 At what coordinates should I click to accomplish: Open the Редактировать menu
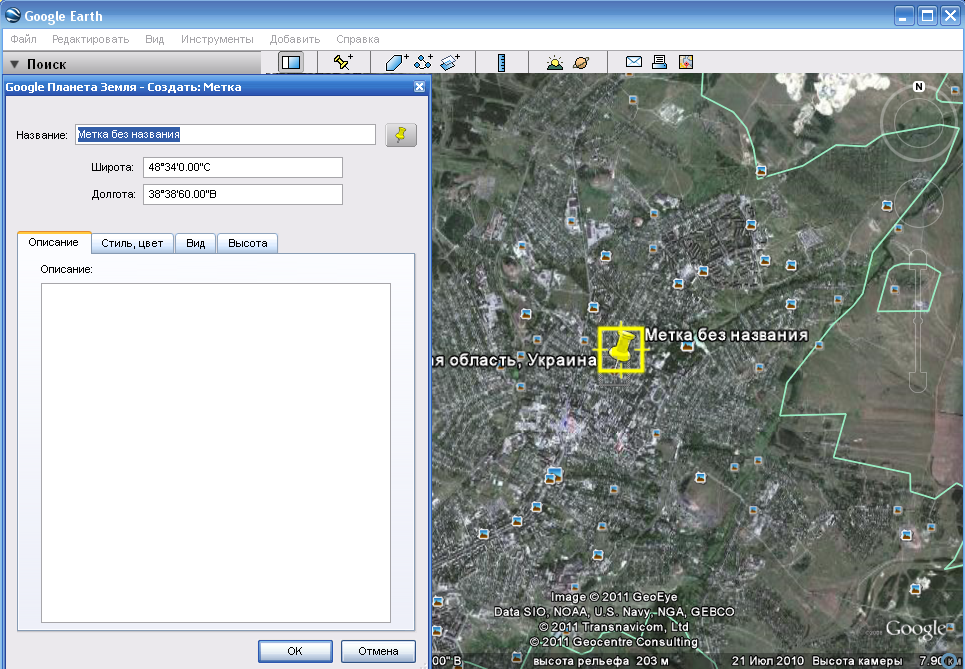[x=90, y=39]
